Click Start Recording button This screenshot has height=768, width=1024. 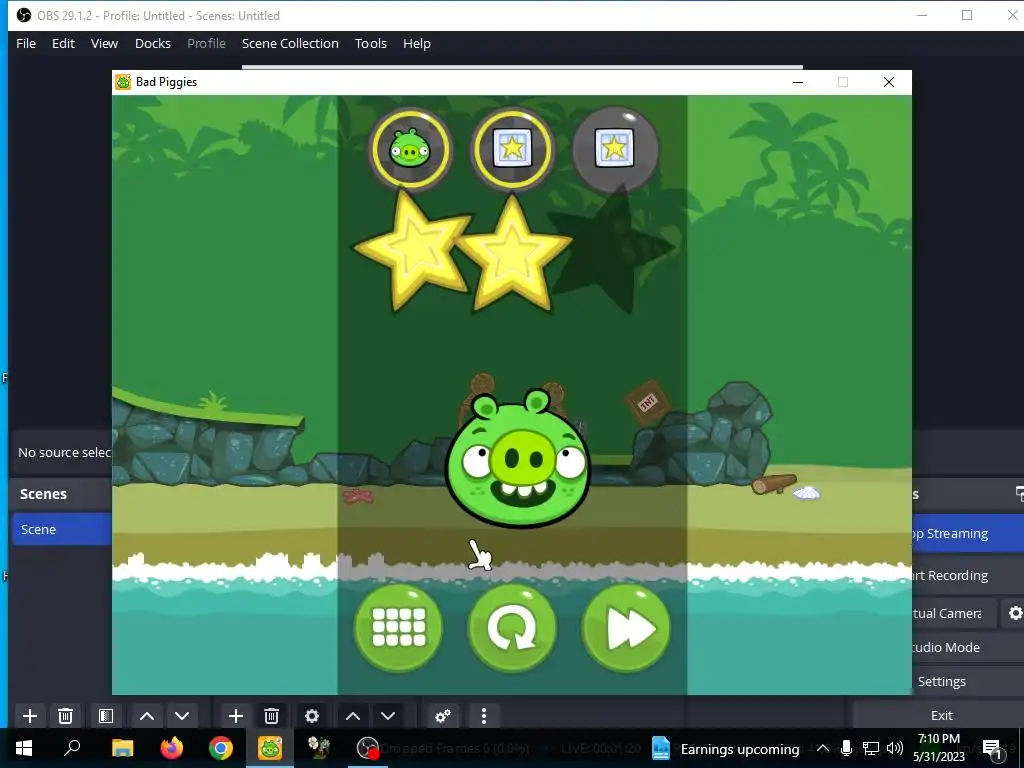tap(968, 575)
